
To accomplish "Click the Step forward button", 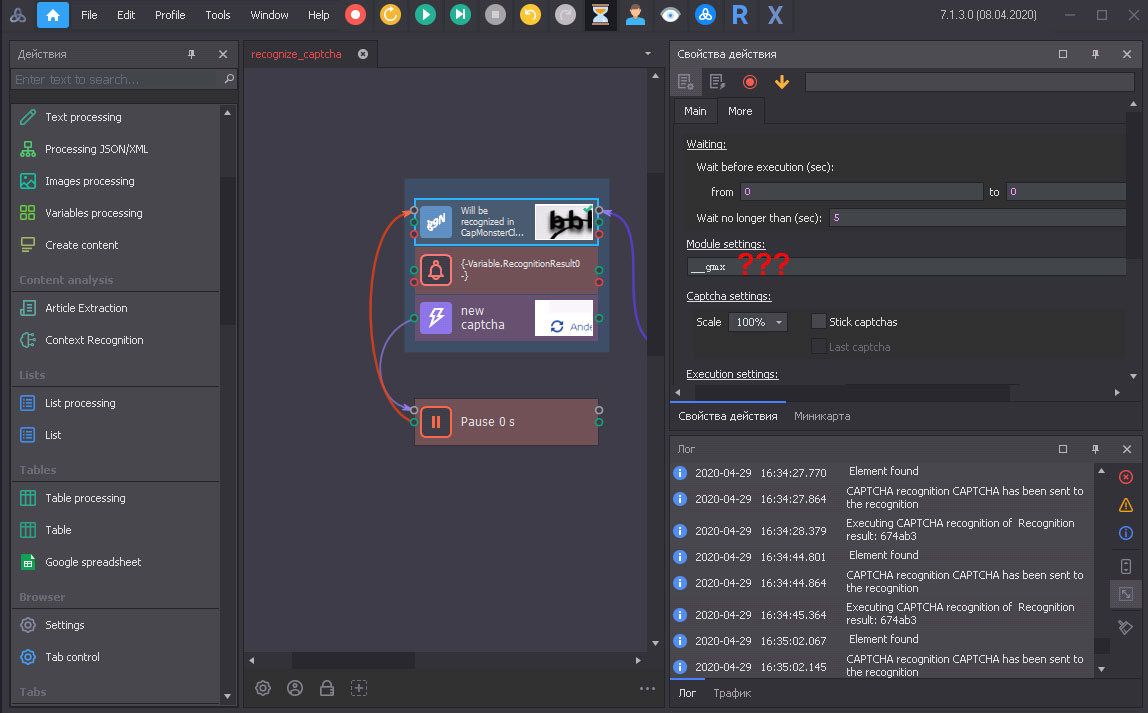I will point(460,15).
